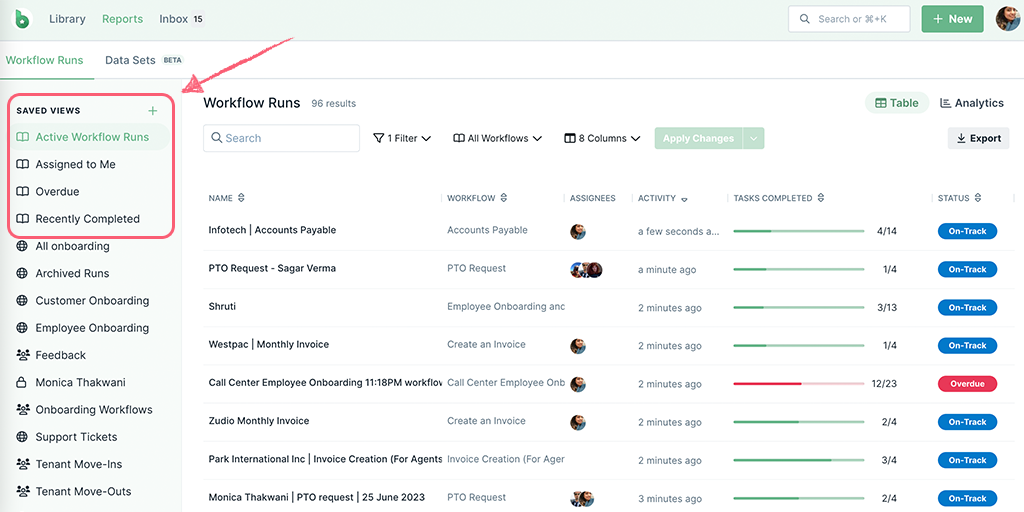Click the red Overdue status badge
Viewport: 1024px width, 512px height.
pos(967,384)
